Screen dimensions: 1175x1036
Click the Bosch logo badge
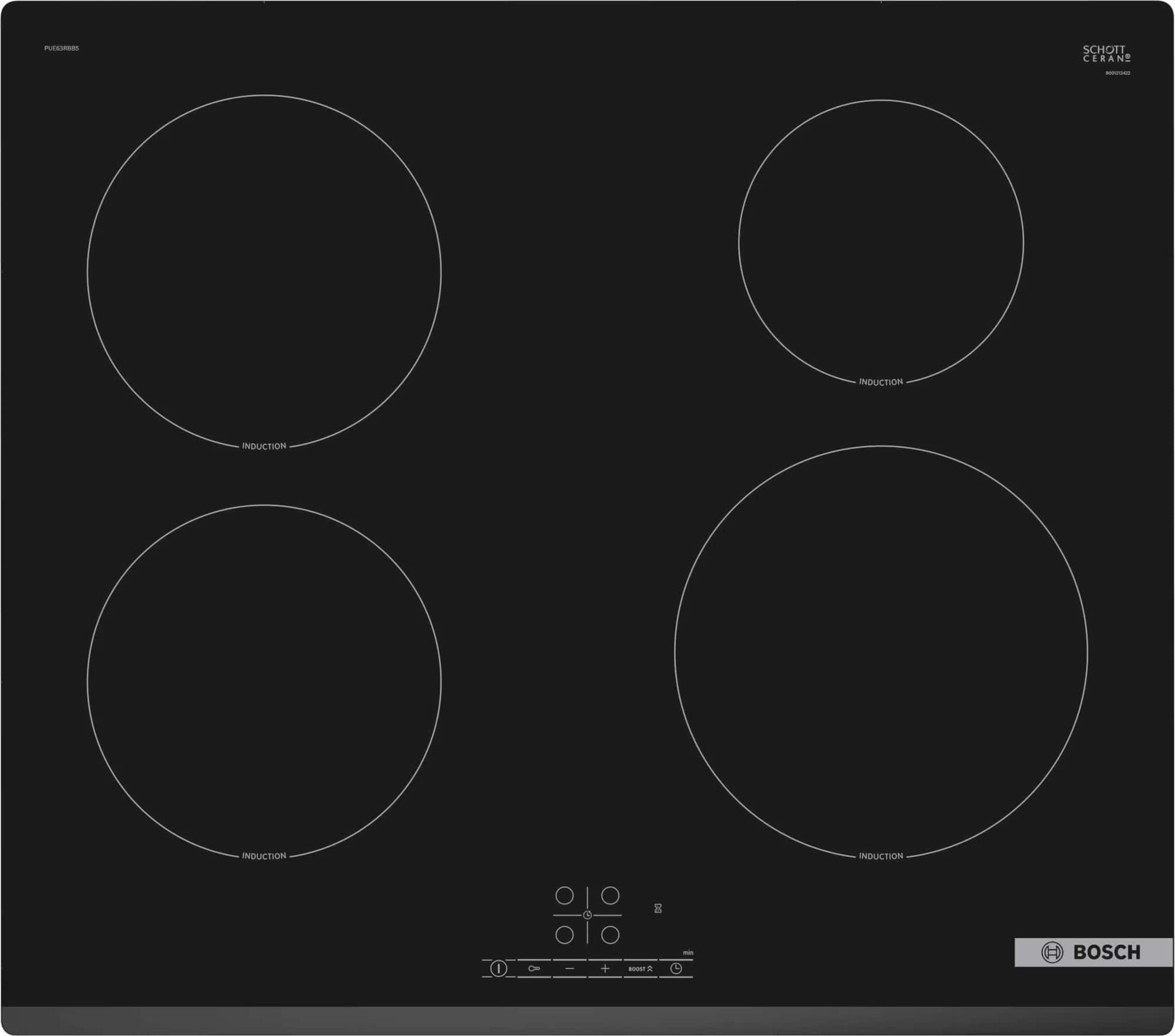pos(1093,952)
